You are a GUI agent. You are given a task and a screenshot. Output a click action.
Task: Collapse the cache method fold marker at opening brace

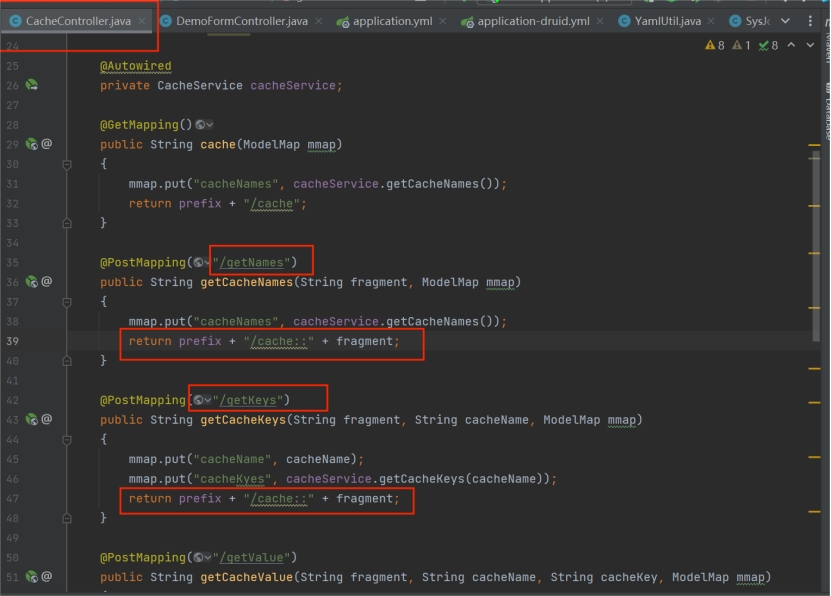(x=67, y=164)
